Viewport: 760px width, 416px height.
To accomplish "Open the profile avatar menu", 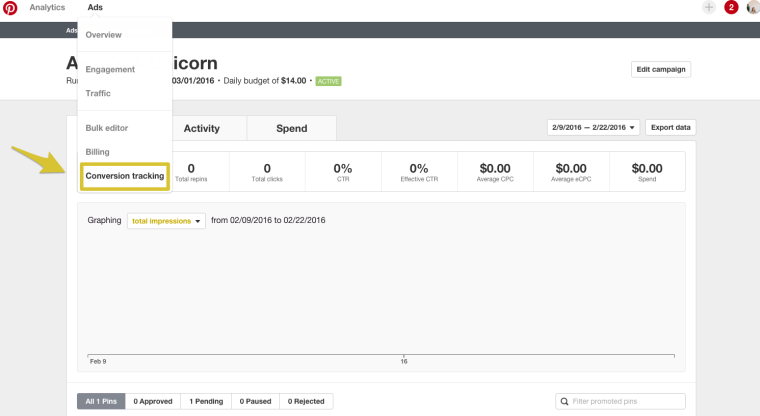I will 752,8.
